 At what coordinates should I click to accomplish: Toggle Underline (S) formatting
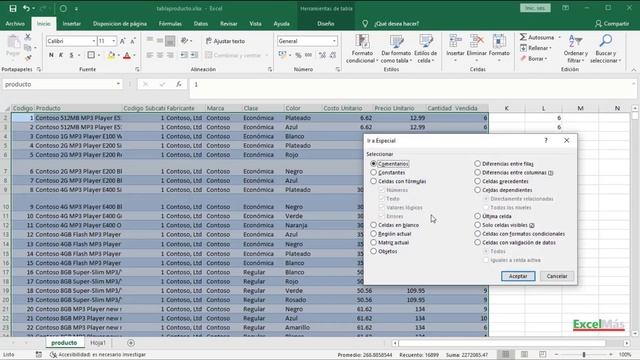tap(71, 55)
